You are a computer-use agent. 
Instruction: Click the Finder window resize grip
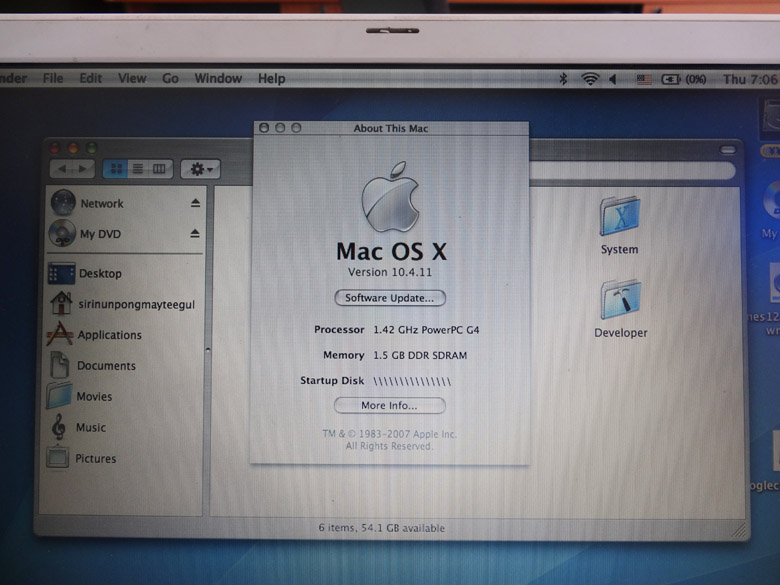coord(740,530)
